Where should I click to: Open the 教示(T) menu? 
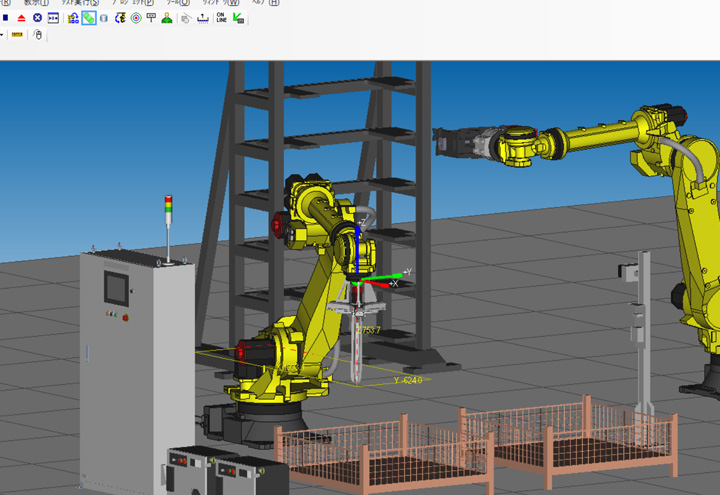coord(36,2)
